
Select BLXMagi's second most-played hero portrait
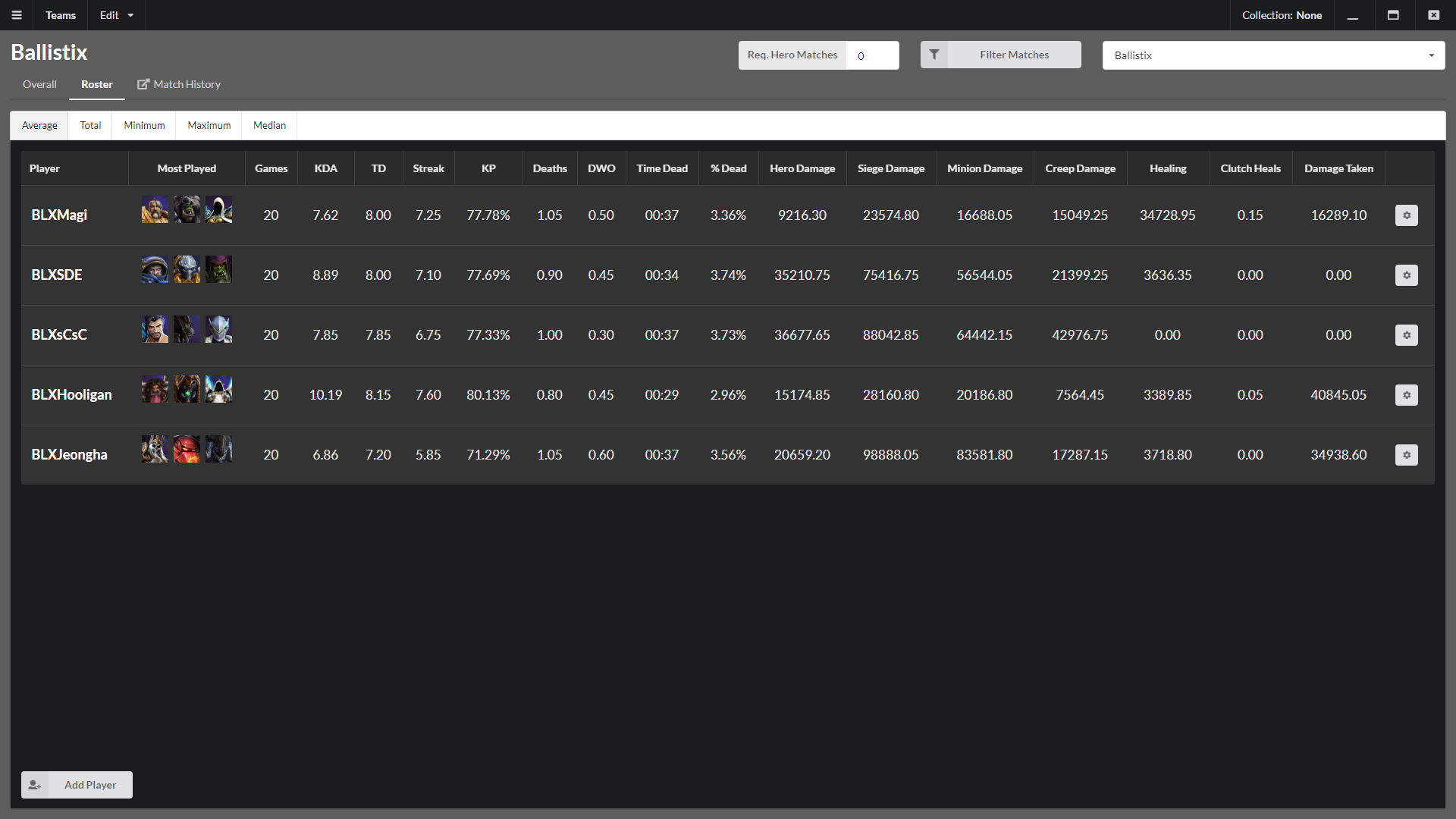pyautogui.click(x=187, y=209)
